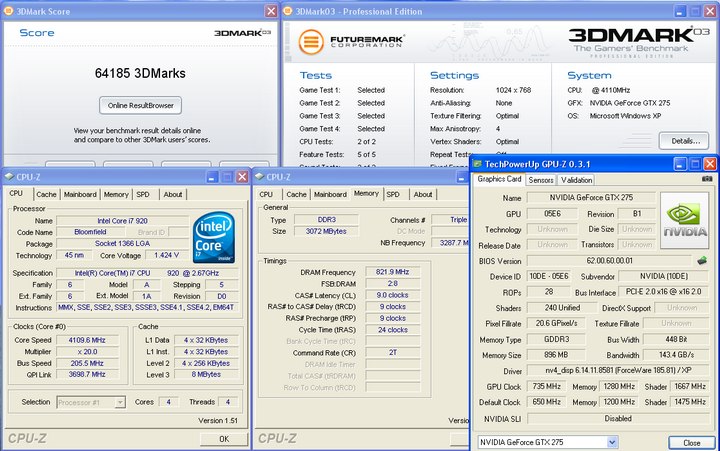
Task: Close the left CPU-Z window
Action: click(242, 177)
